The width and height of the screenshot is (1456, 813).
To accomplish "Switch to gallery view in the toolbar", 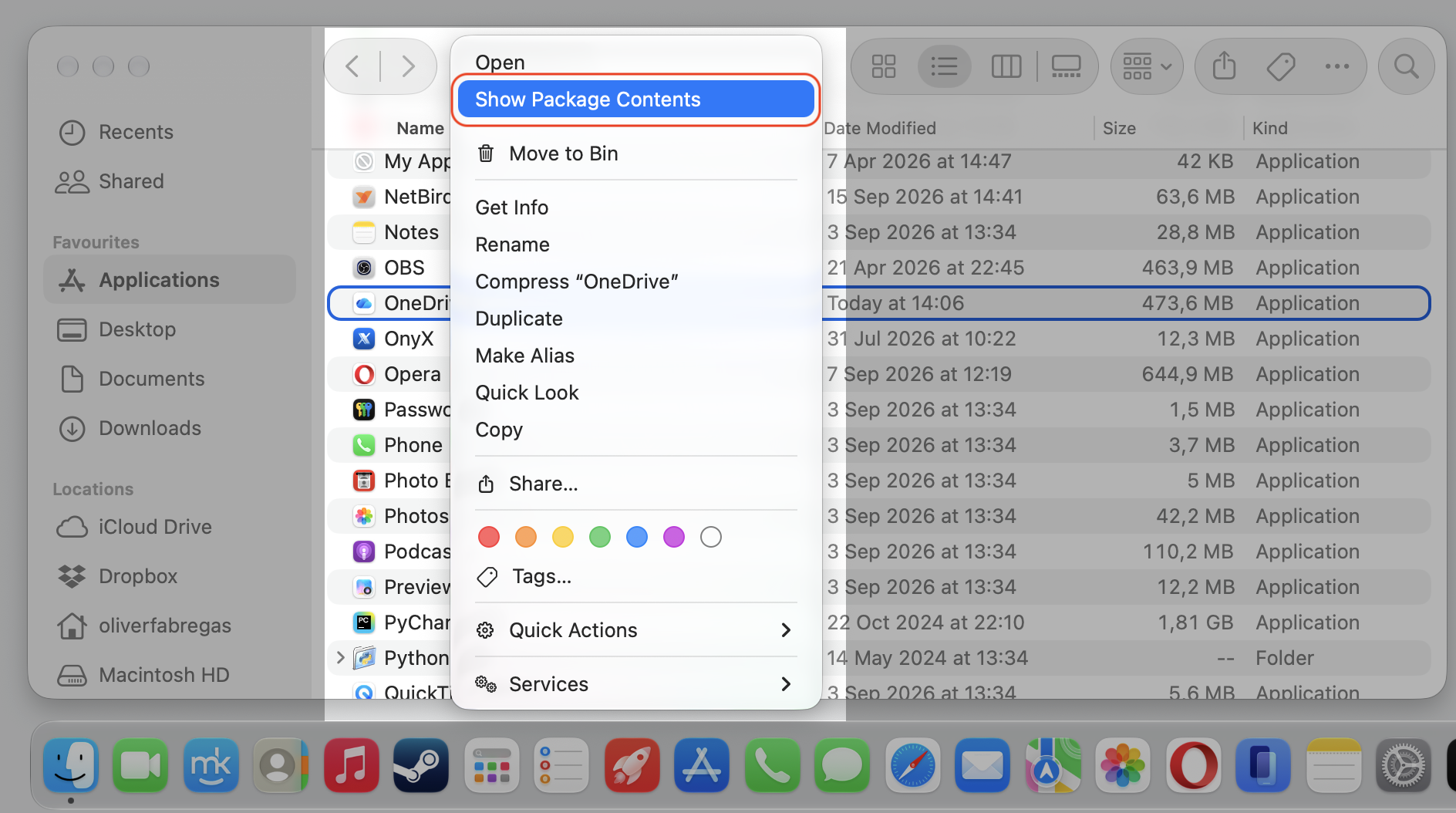I will pos(1067,66).
